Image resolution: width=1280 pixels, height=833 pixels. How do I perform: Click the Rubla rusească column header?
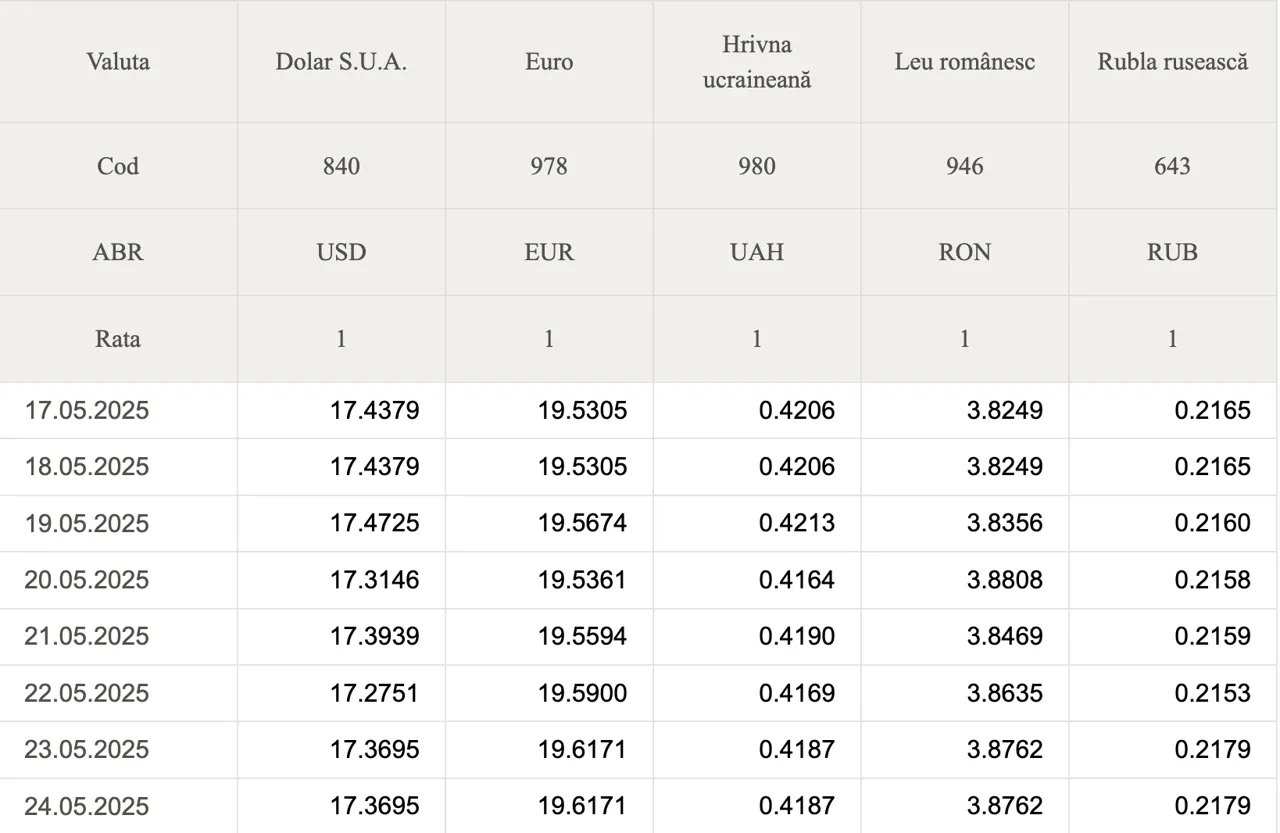pos(1173,62)
